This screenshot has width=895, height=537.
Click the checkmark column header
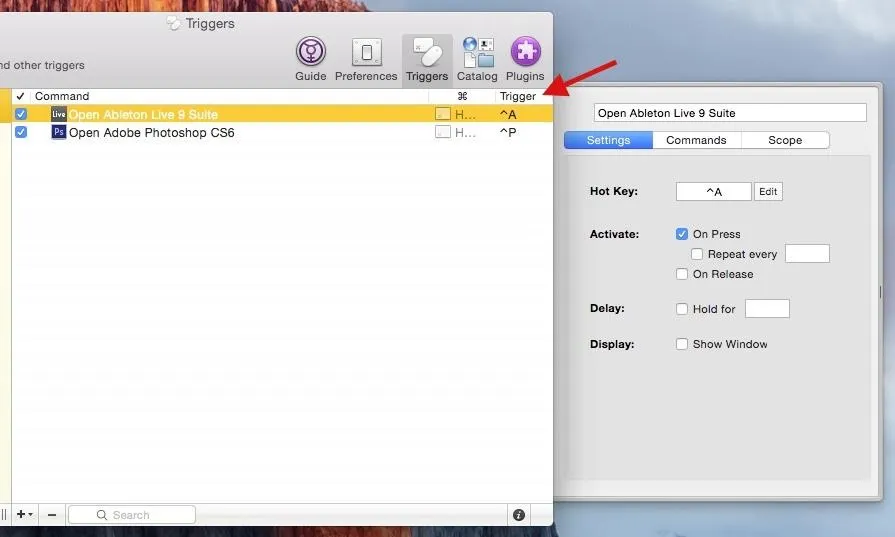coord(21,96)
